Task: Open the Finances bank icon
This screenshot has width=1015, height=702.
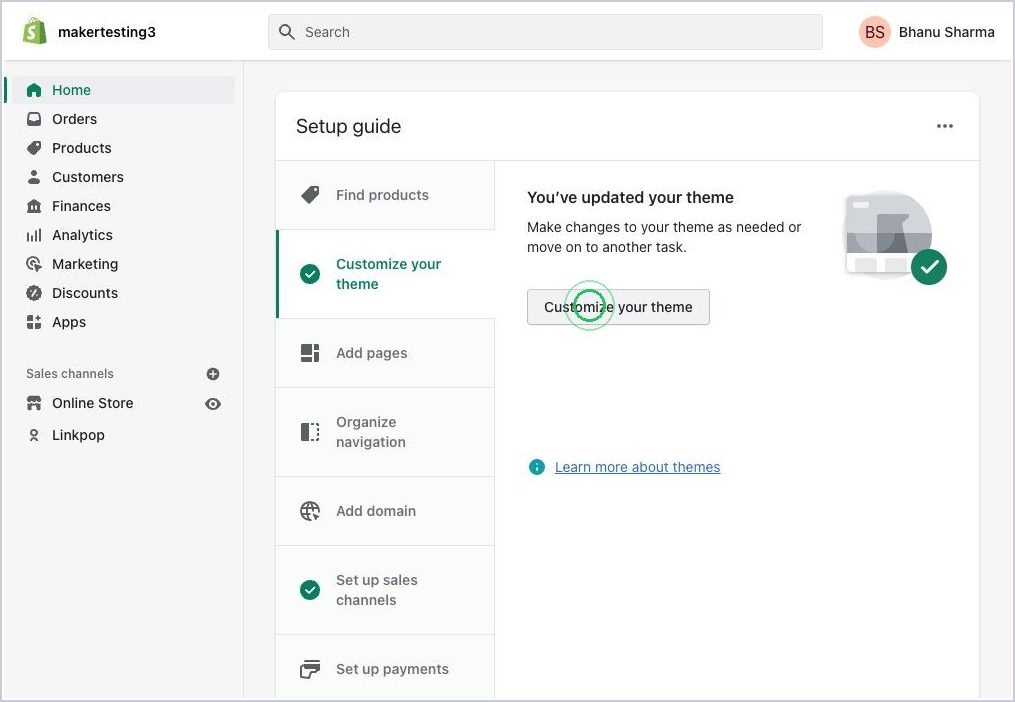Action: [x=34, y=206]
